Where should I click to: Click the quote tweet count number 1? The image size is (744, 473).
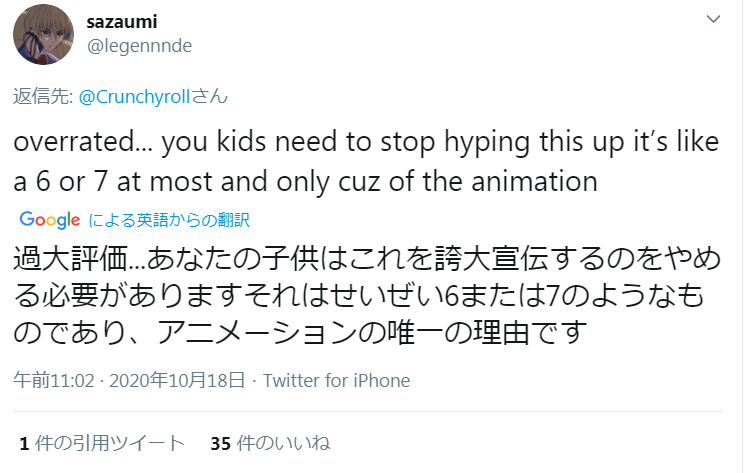point(23,443)
